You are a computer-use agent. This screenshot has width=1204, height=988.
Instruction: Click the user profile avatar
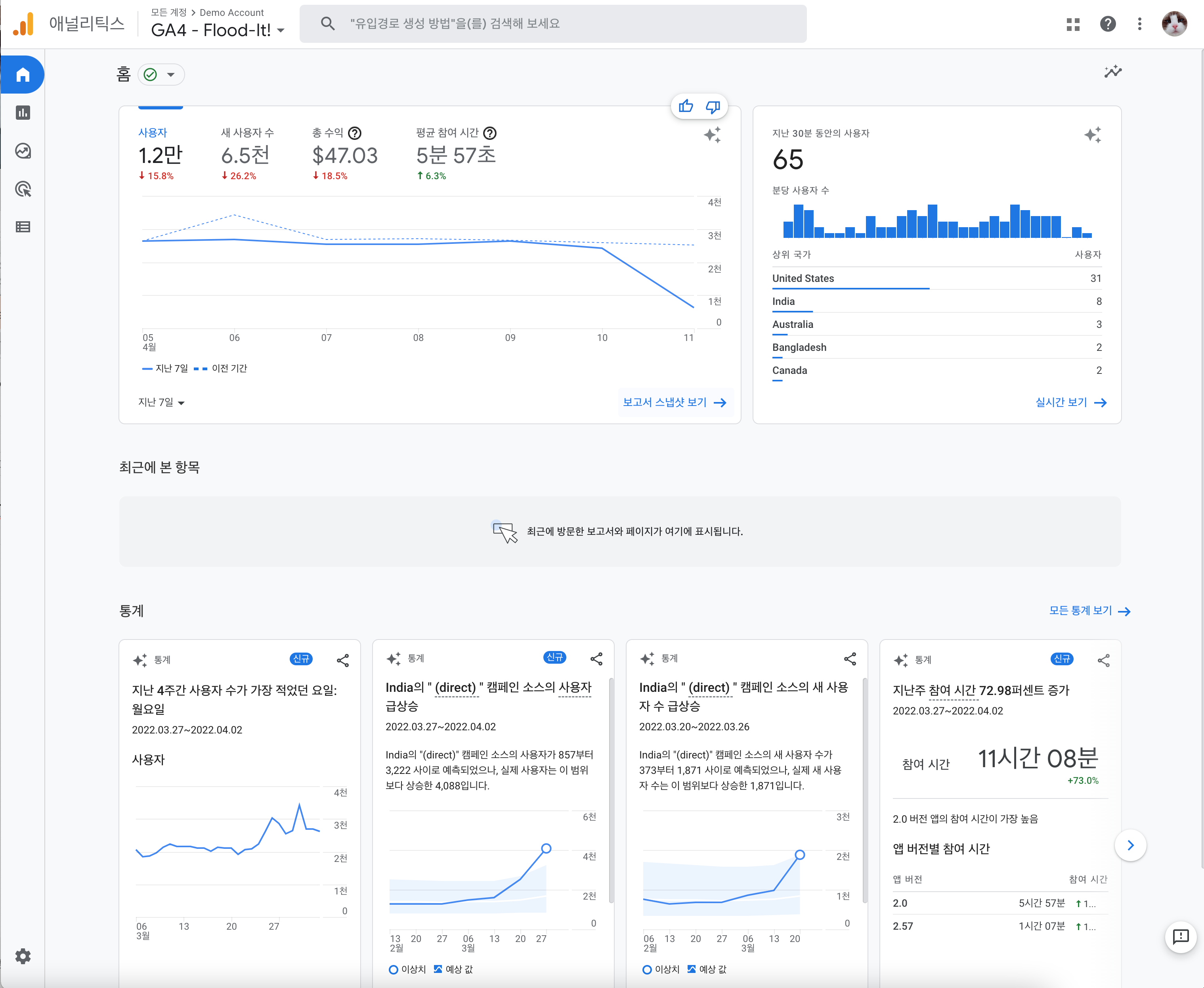click(1174, 24)
